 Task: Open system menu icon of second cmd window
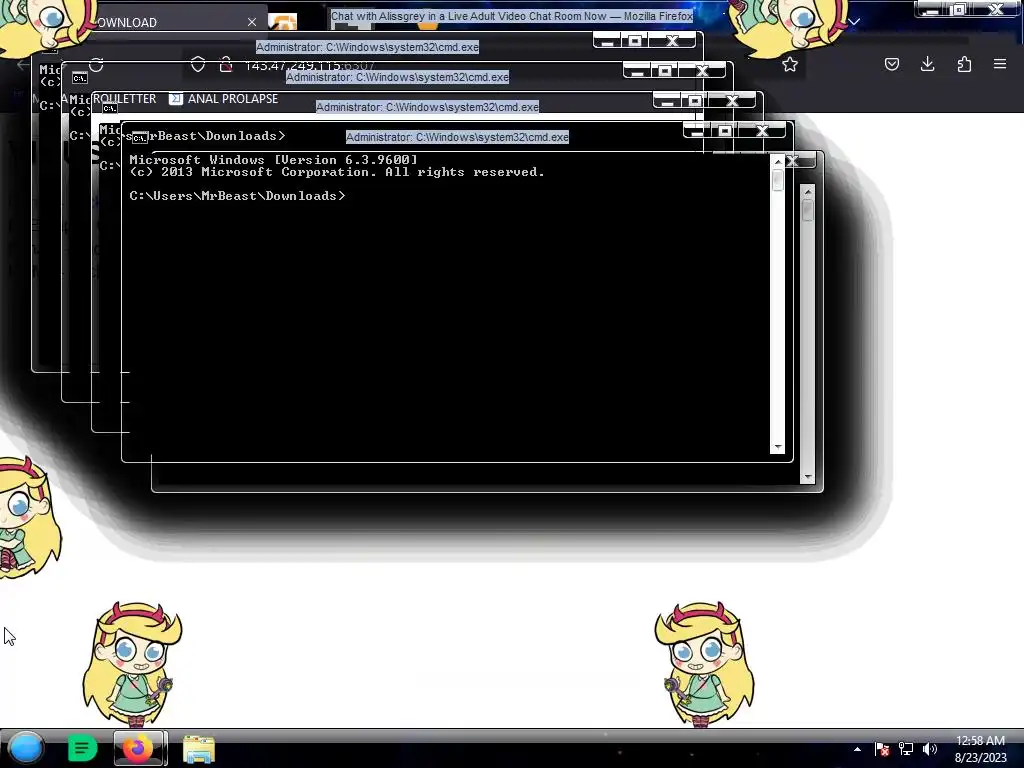pyautogui.click(x=110, y=108)
